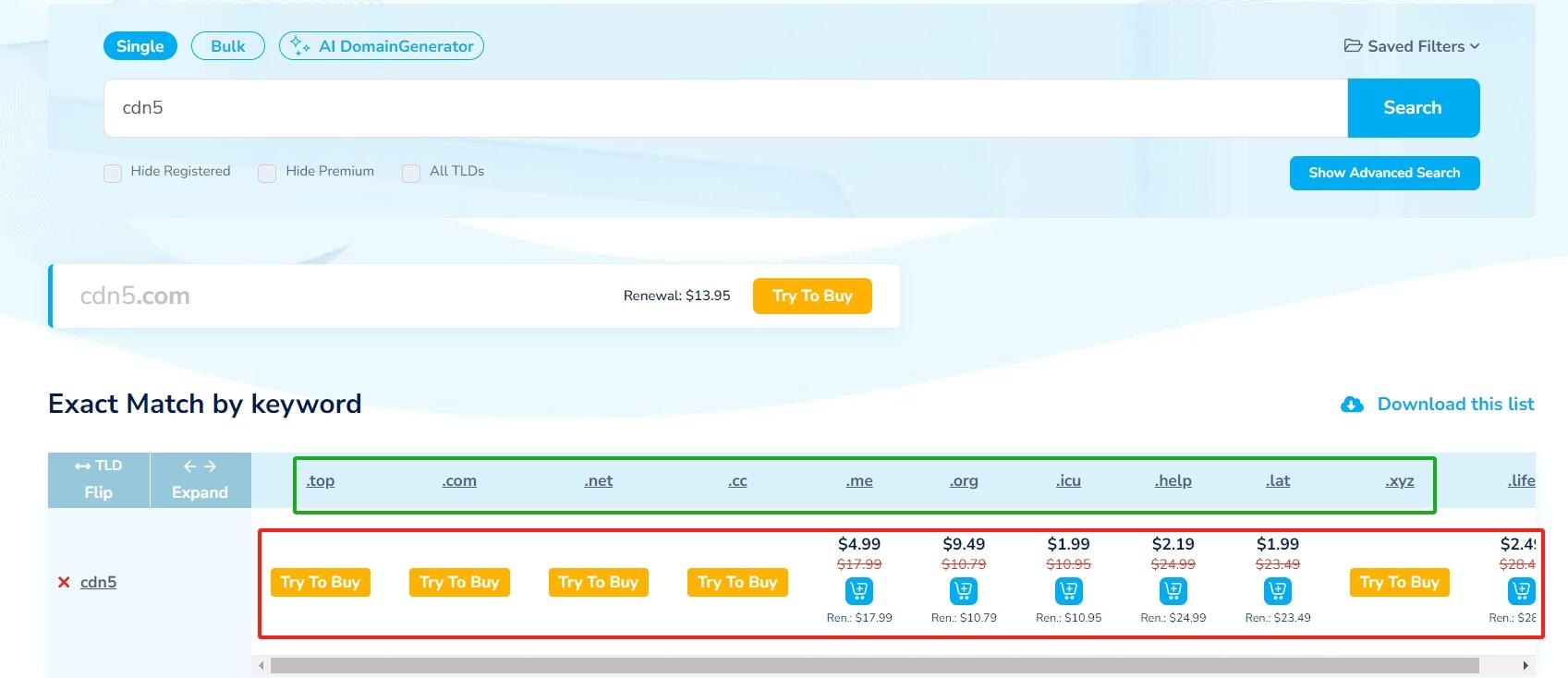
Task: Check the All TLDs option
Action: [411, 173]
